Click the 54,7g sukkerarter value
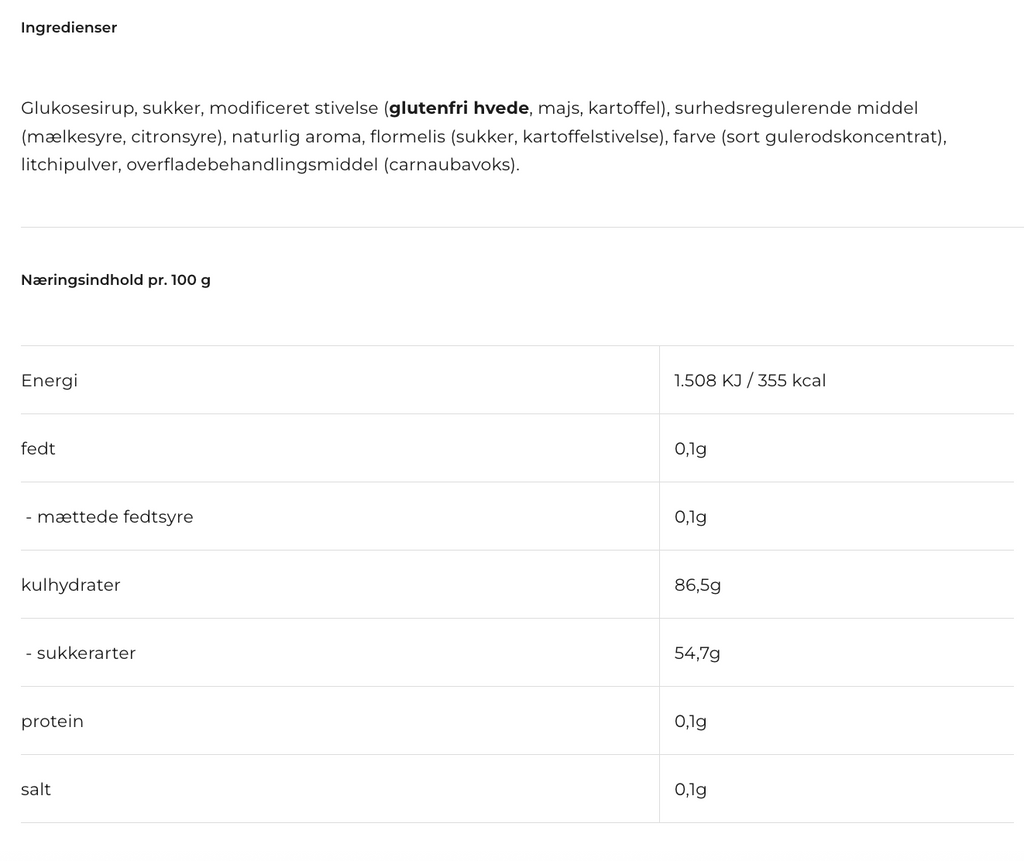The height and width of the screenshot is (861, 1024). click(697, 653)
